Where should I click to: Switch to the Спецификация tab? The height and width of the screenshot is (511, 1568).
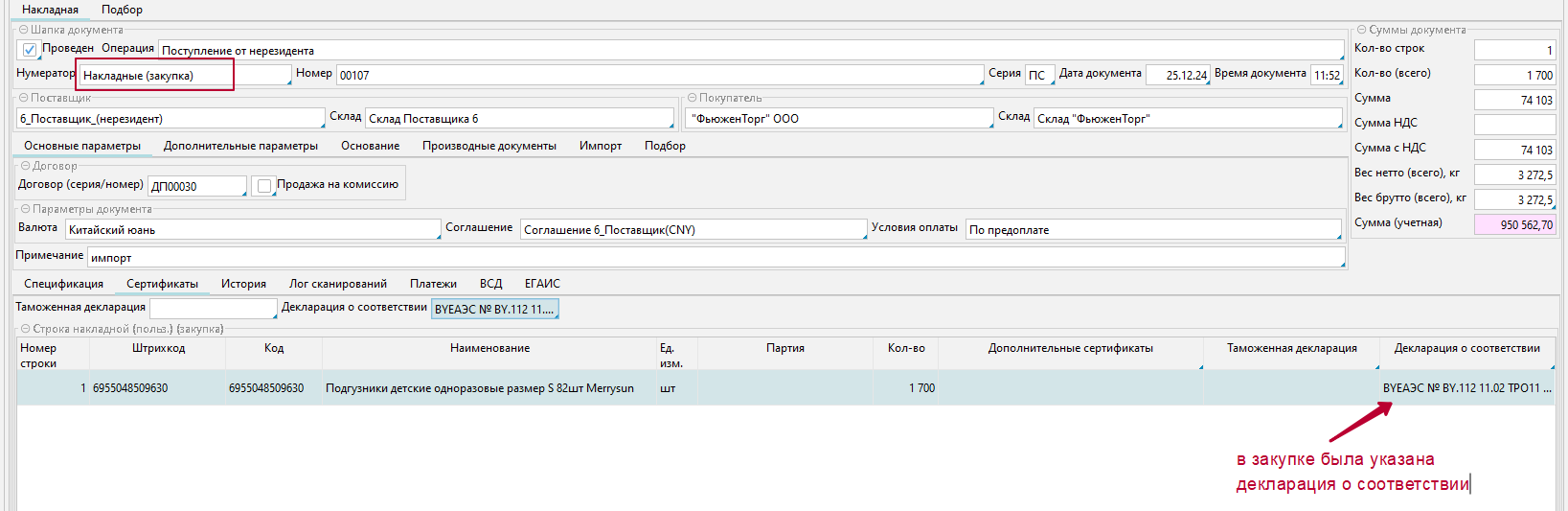(x=63, y=284)
